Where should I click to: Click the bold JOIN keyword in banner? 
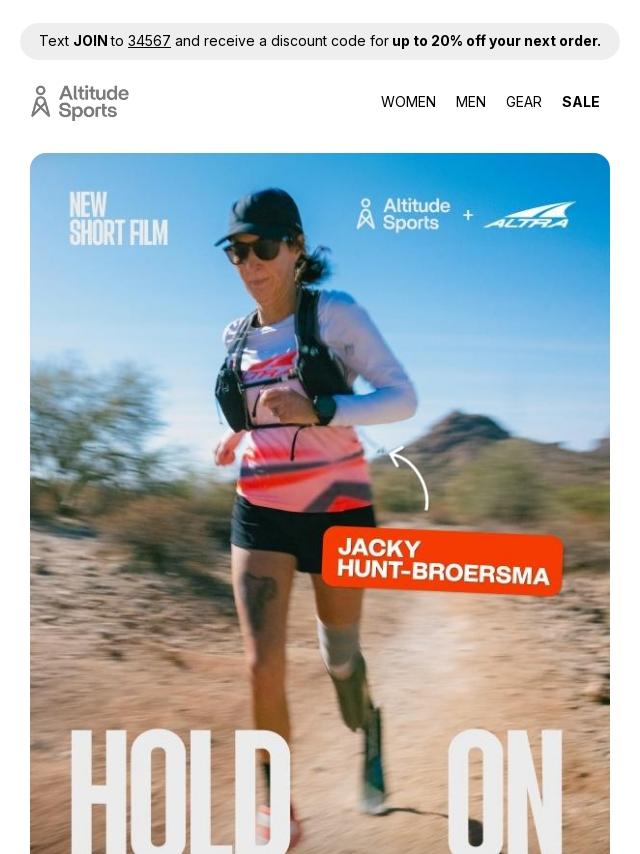point(90,41)
